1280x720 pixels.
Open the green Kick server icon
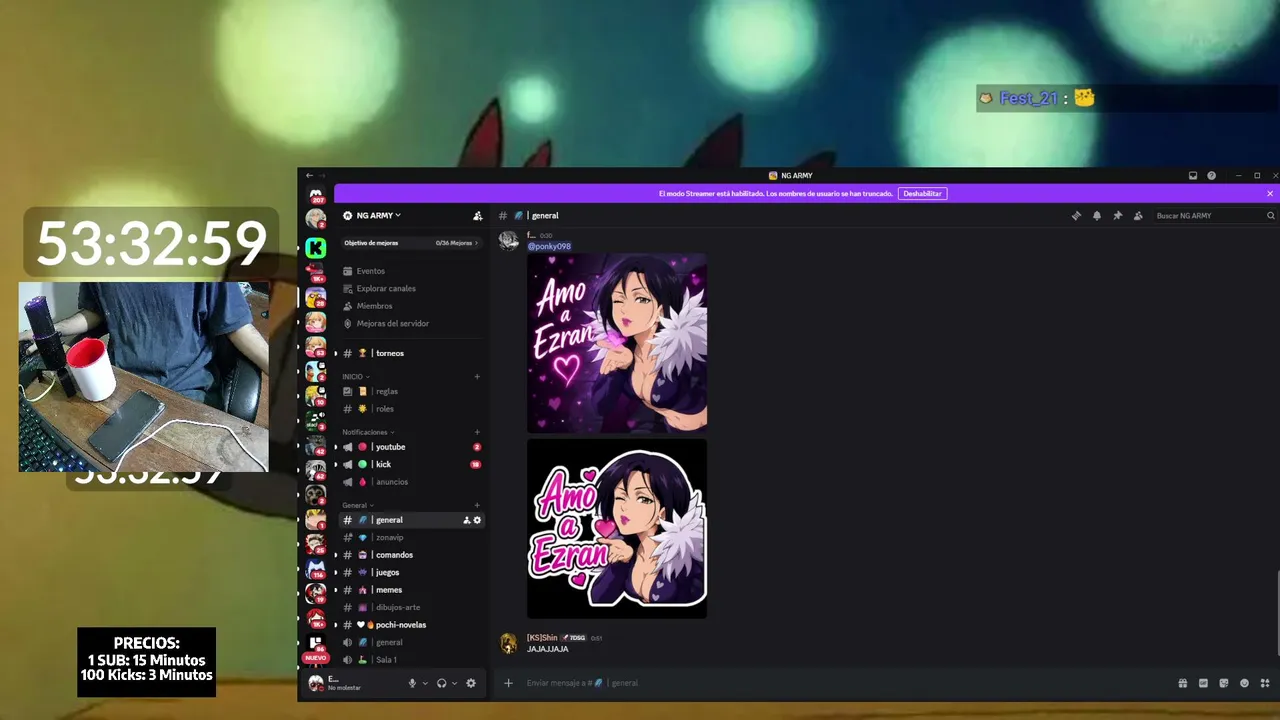[x=316, y=248]
